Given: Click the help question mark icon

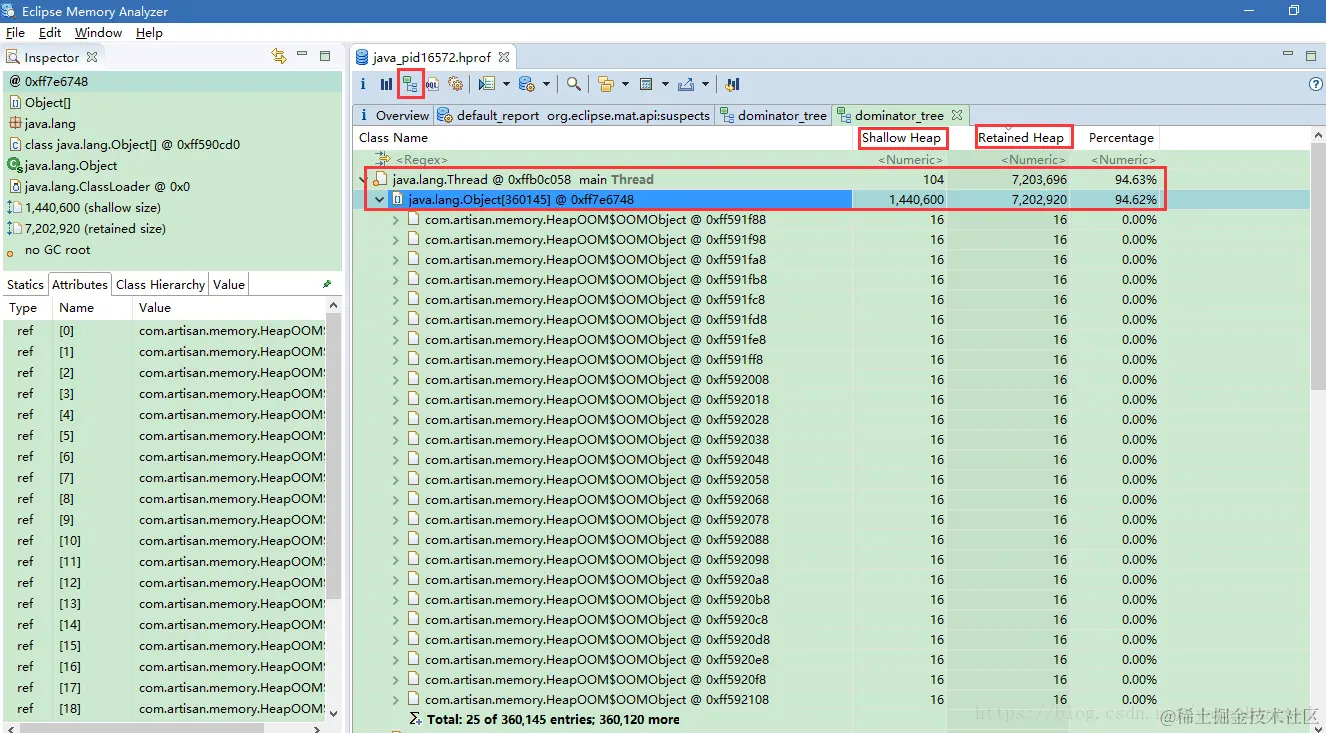Looking at the screenshot, I should point(1316,85).
